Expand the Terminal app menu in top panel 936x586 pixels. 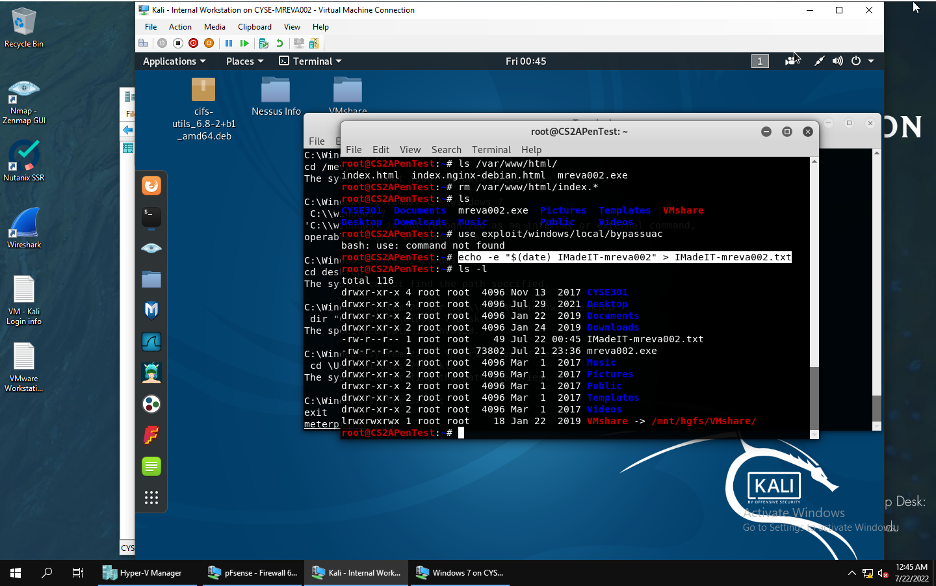click(310, 61)
